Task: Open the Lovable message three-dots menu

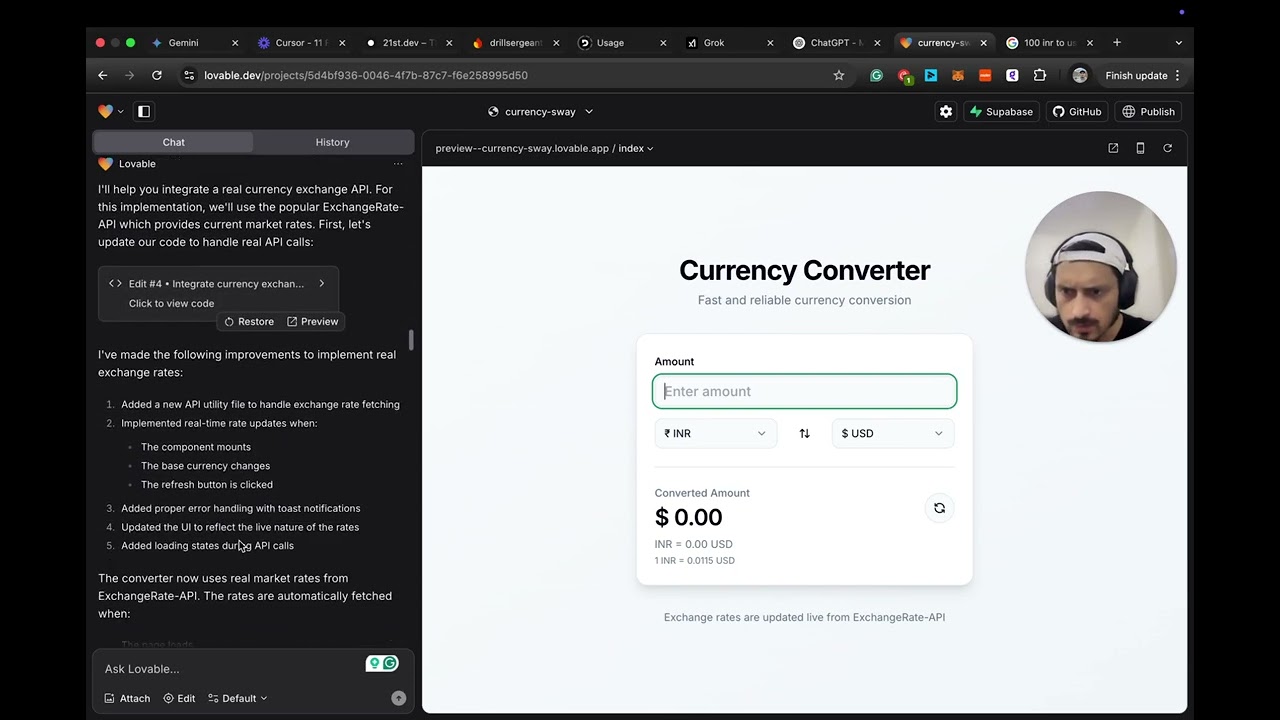Action: coord(398,164)
